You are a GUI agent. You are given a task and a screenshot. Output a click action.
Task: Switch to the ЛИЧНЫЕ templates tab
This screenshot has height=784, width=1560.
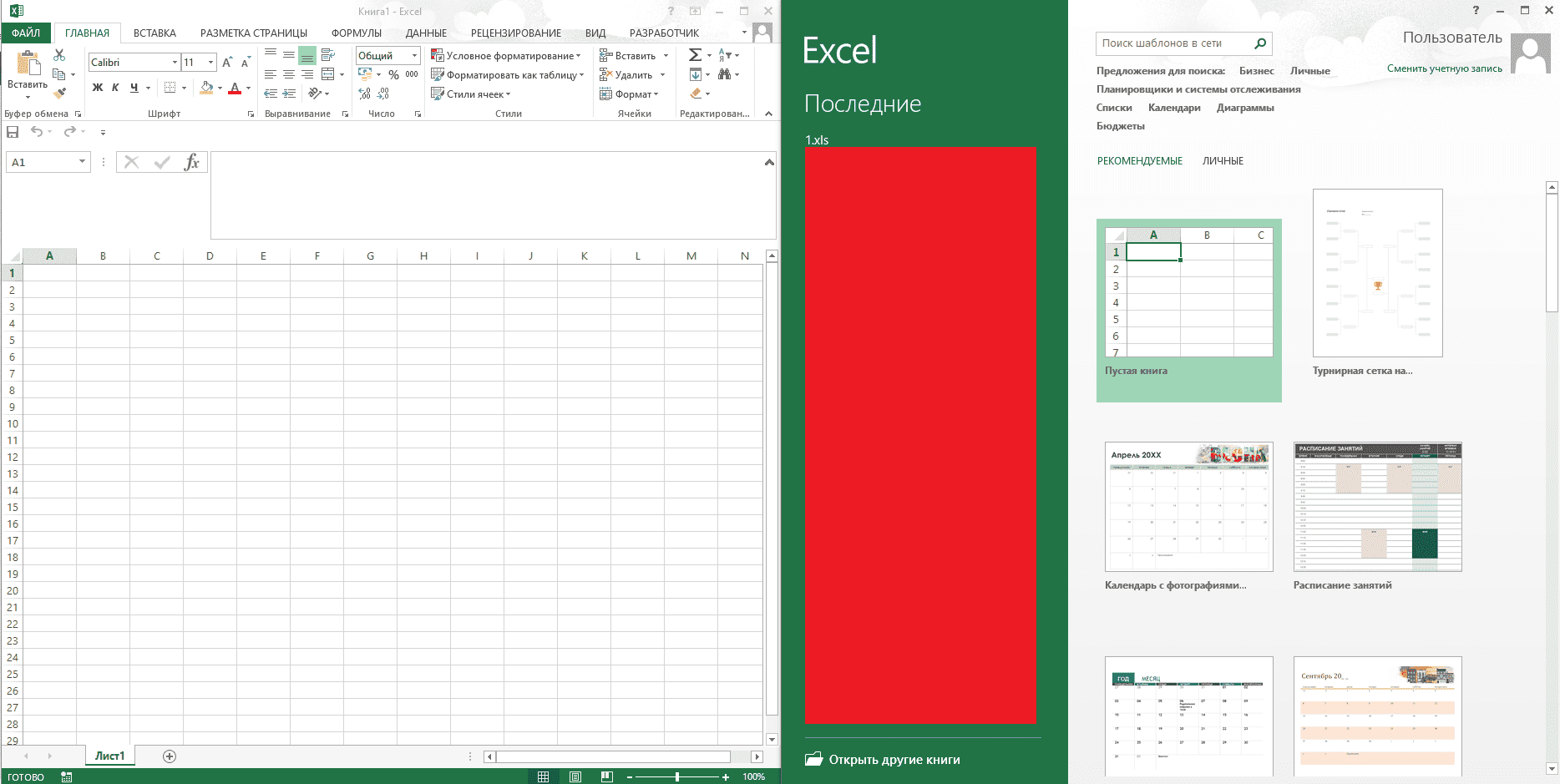coord(1223,161)
